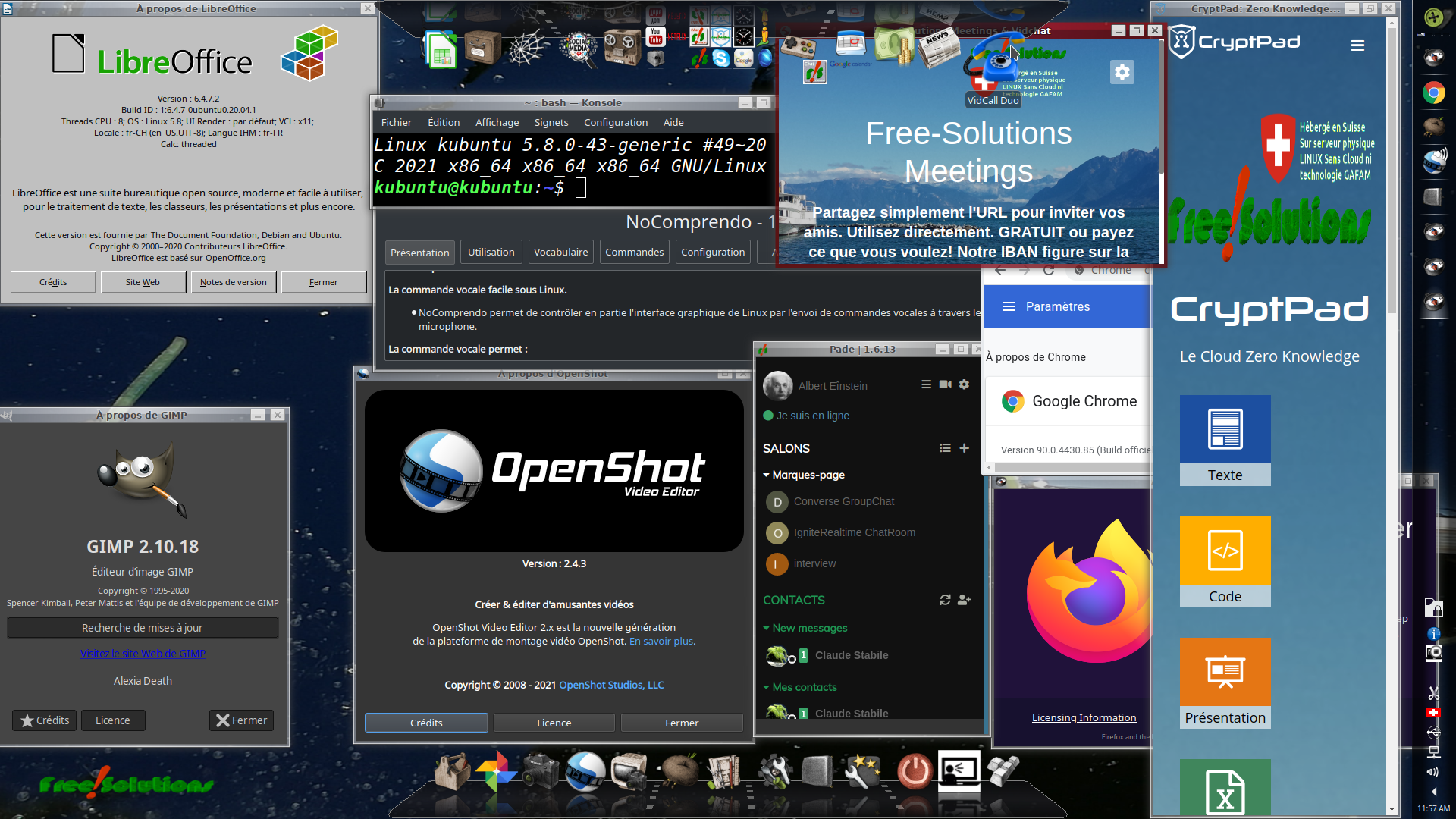Launch the game controller dock icon
Viewport: 1456px width, 819px height.
coord(799,46)
